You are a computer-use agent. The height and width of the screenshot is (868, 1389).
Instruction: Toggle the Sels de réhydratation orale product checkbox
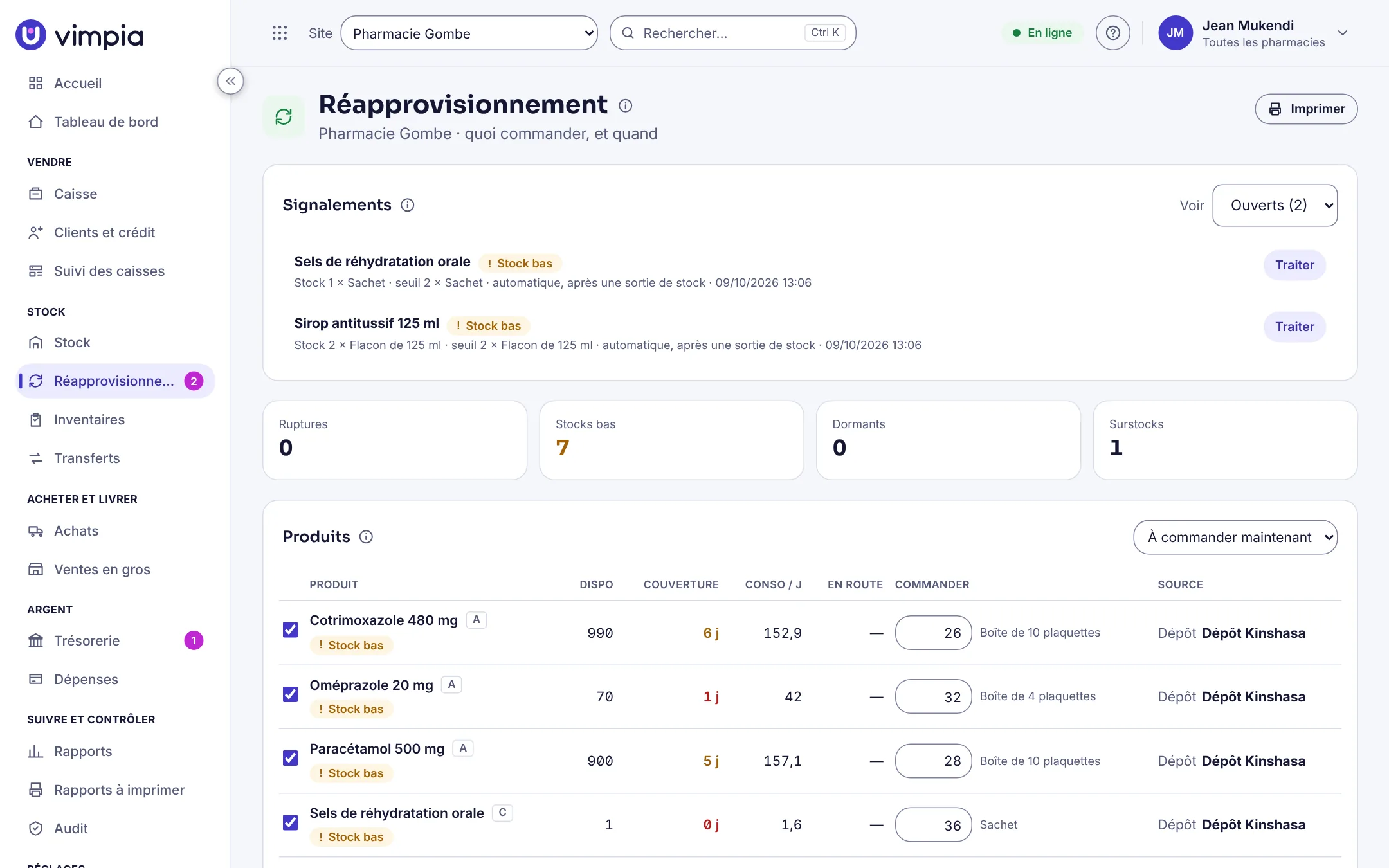point(291,822)
